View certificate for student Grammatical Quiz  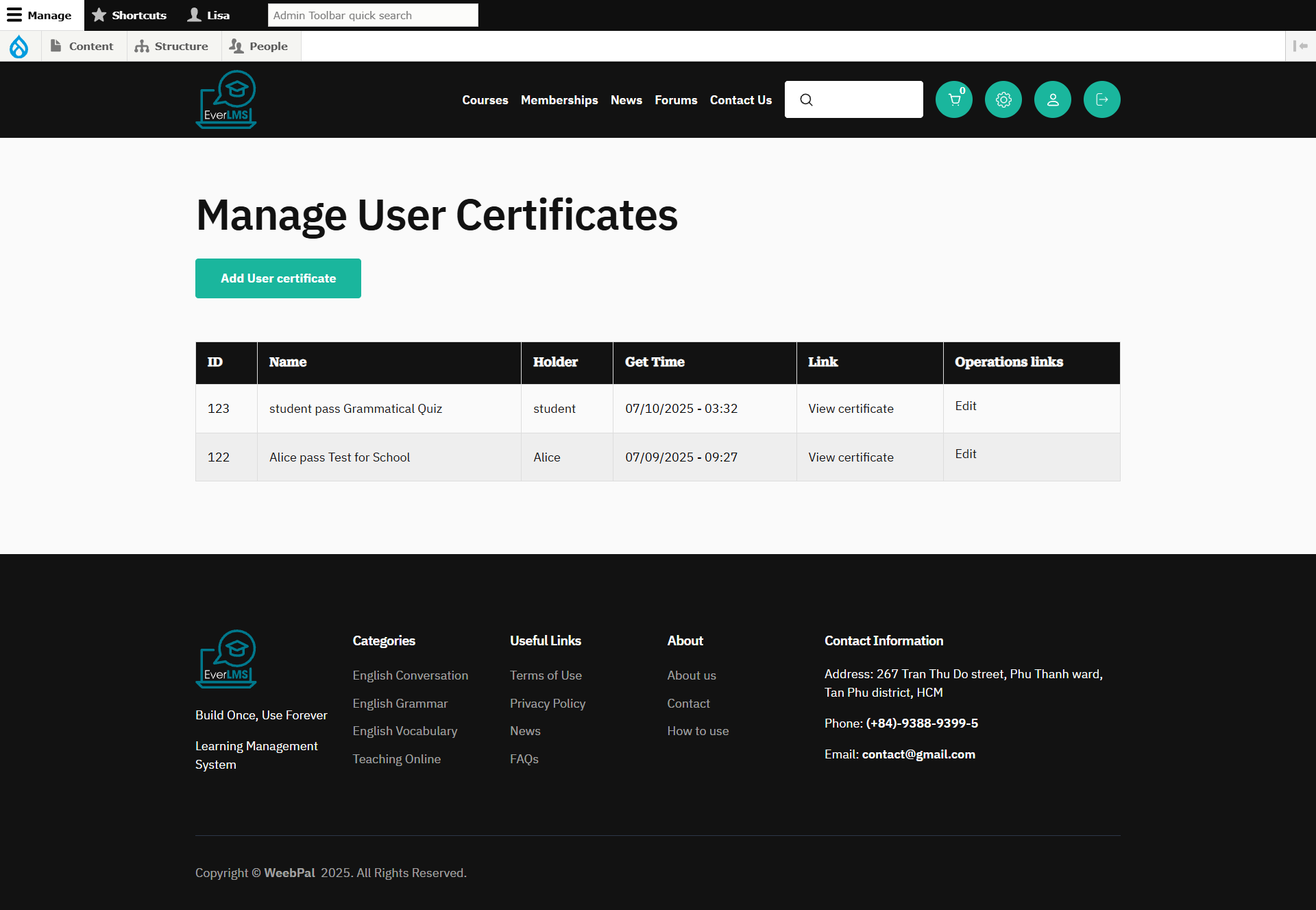point(851,409)
